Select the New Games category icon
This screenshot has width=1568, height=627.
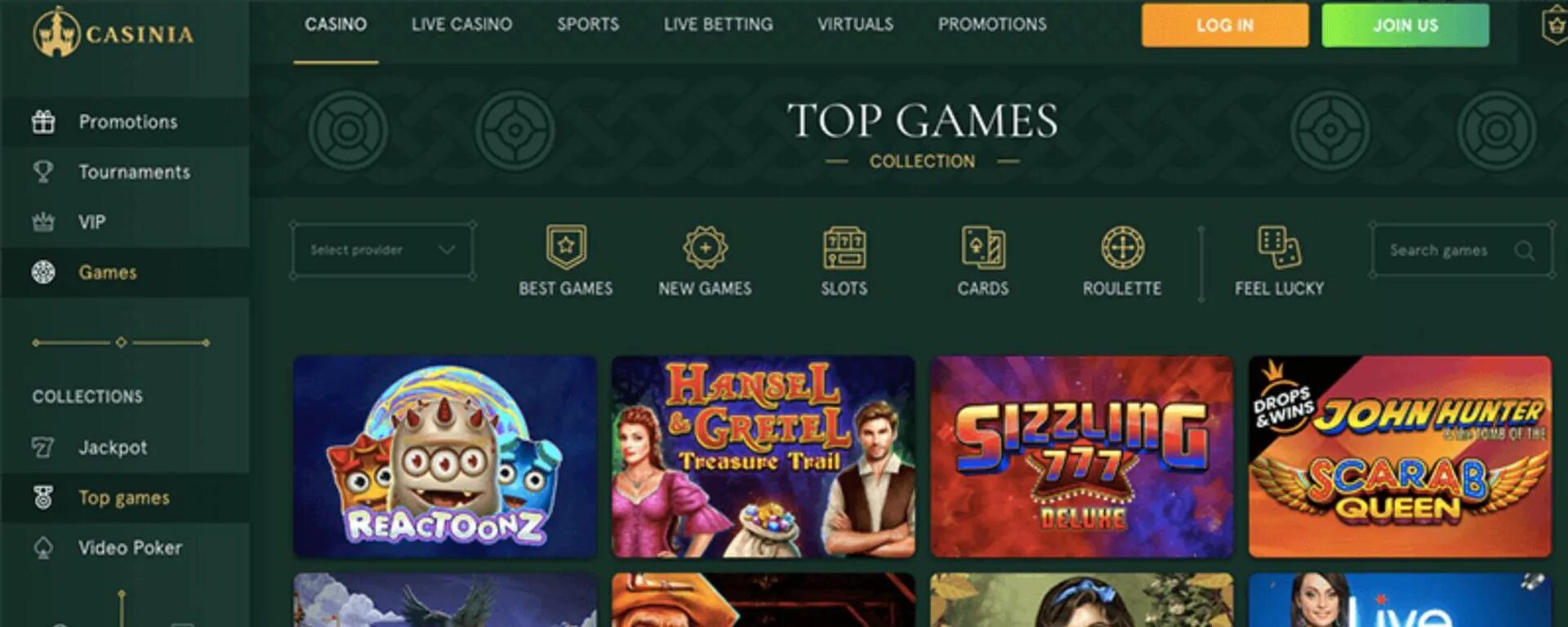click(706, 247)
